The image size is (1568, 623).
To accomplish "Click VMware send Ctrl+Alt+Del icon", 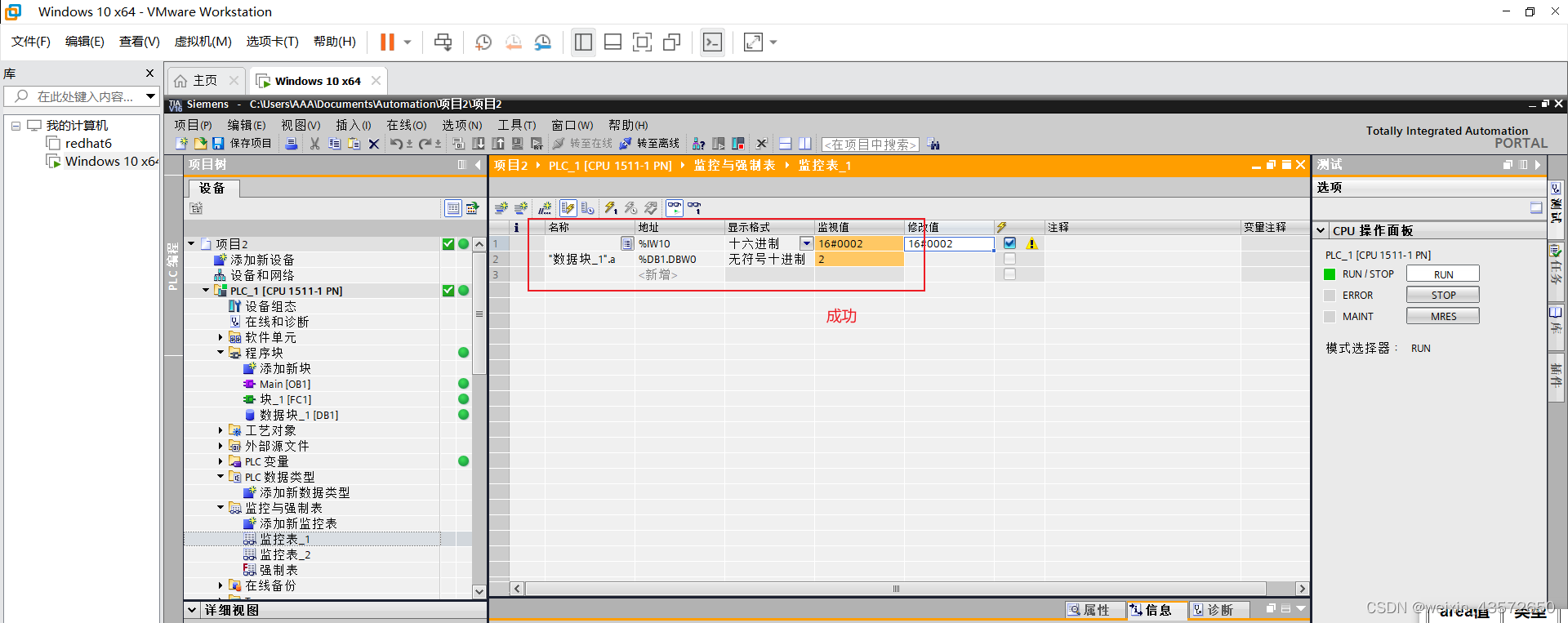I will pos(443,42).
